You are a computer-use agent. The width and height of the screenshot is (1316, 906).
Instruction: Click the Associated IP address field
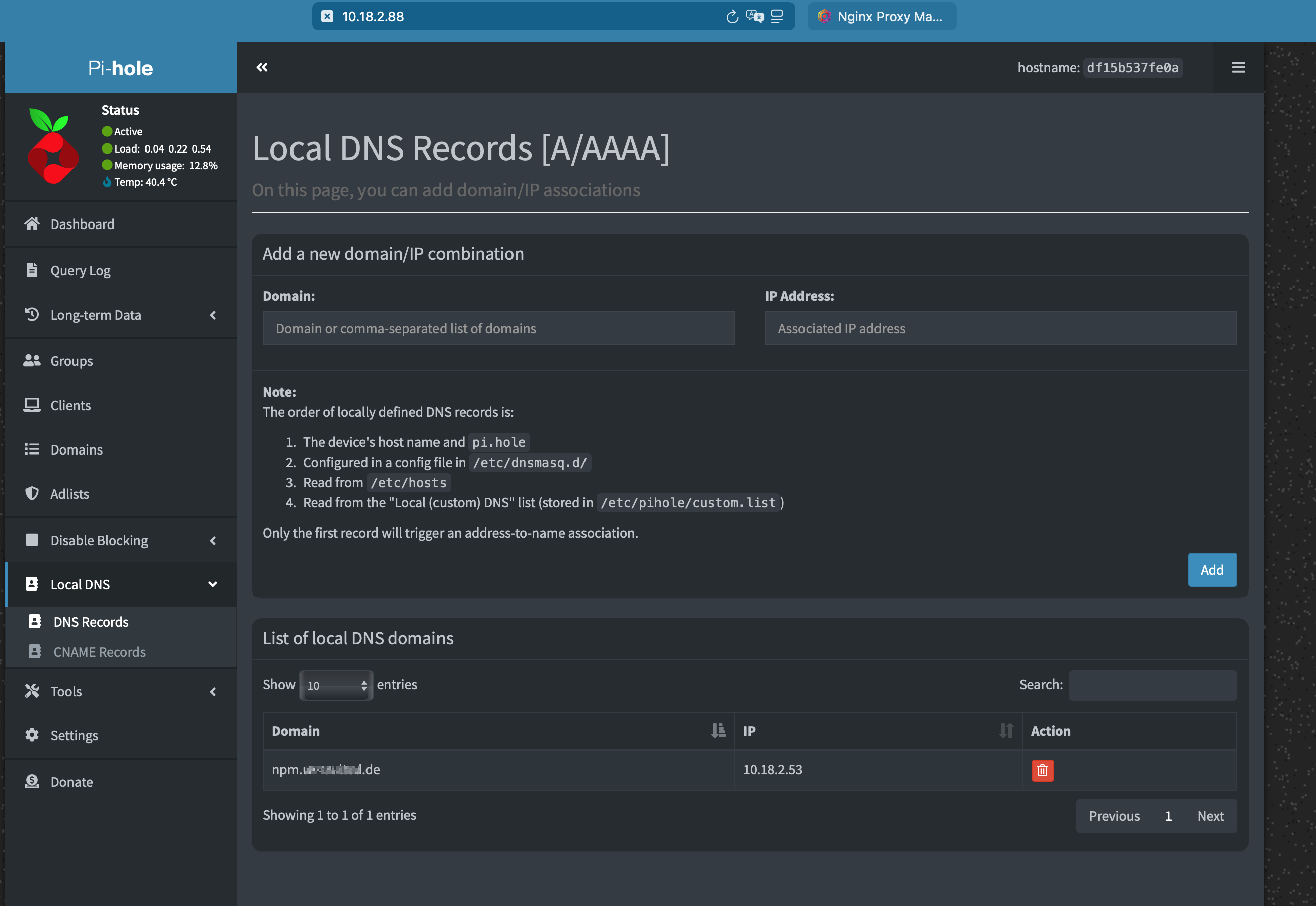point(1000,328)
